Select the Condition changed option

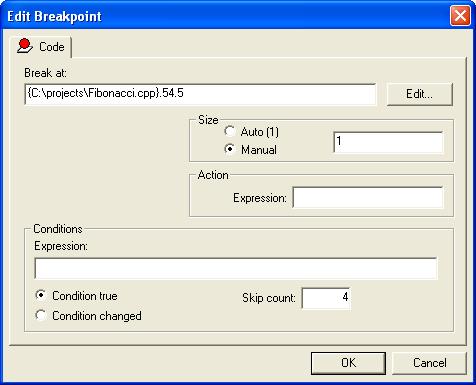pos(88,315)
